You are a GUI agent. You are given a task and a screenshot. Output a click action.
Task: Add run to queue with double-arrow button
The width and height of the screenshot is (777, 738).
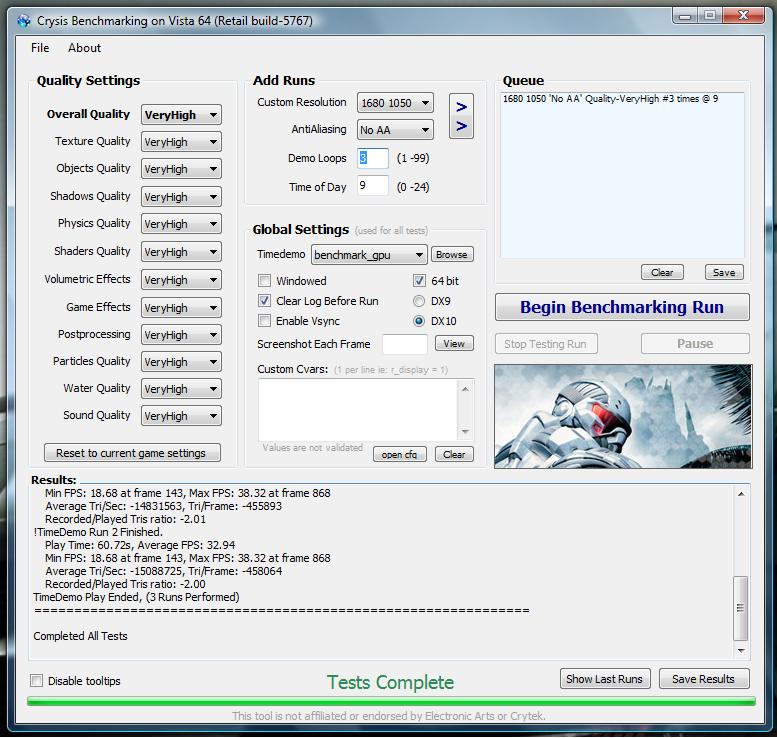click(461, 116)
